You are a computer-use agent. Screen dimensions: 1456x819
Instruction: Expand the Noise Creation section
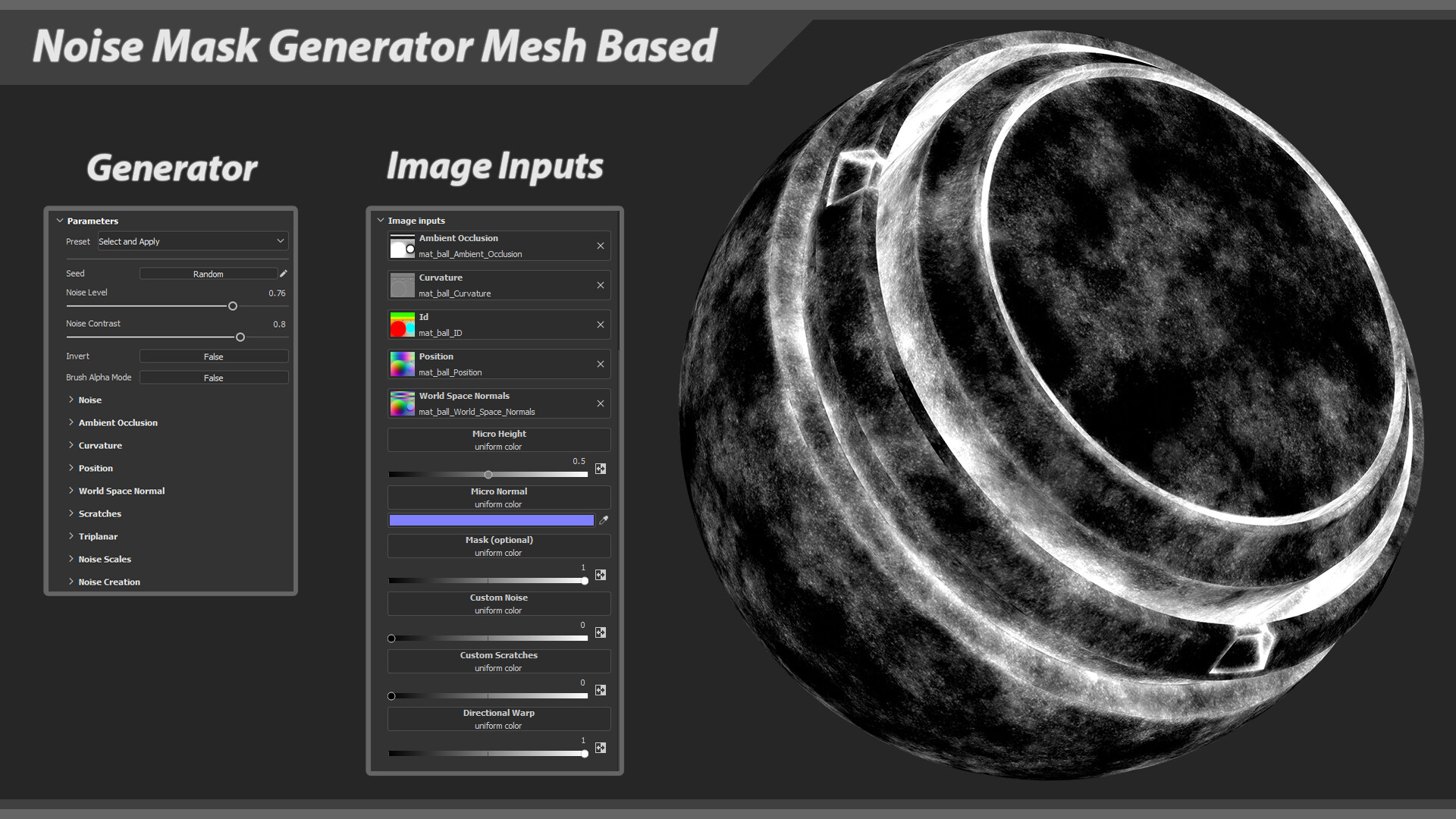[x=108, y=582]
